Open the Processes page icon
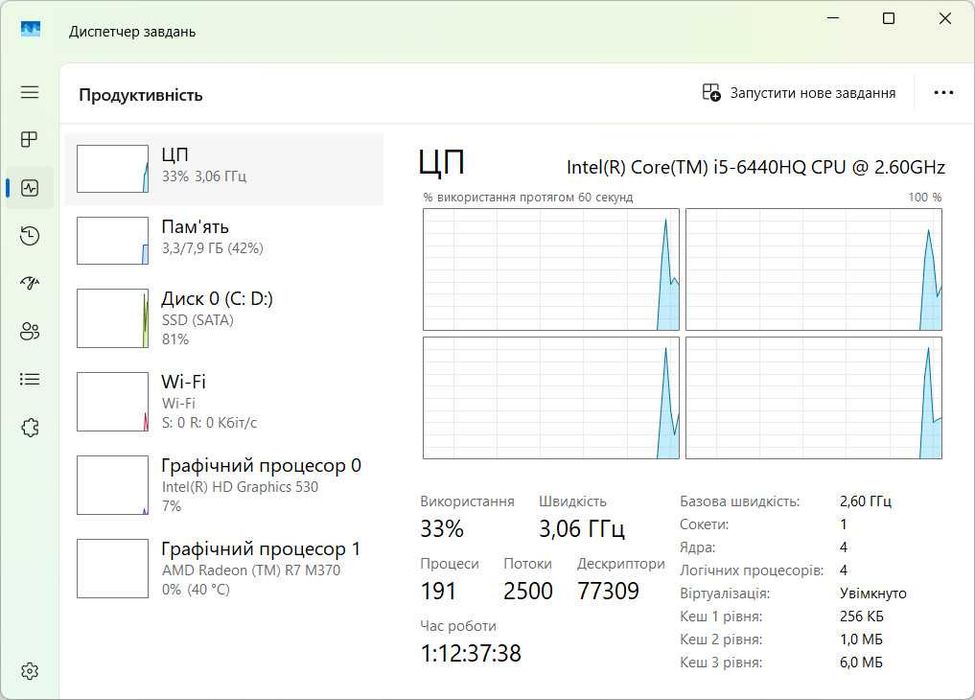Image resolution: width=975 pixels, height=700 pixels. click(30, 139)
